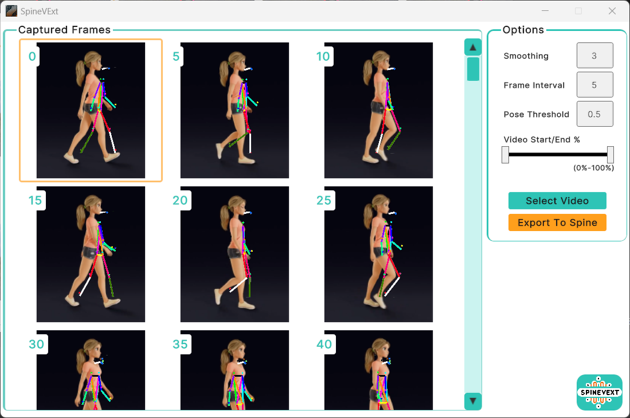
Task: Select captured frame 25 thumbnail
Action: click(x=378, y=254)
